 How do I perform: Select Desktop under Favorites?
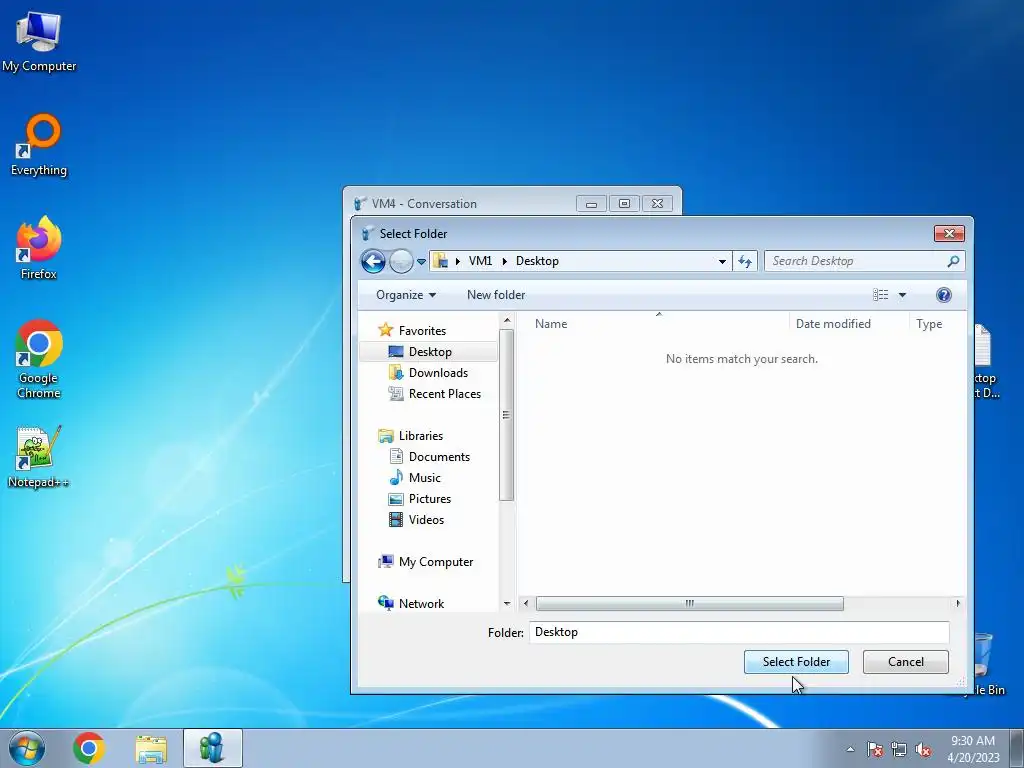click(428, 351)
